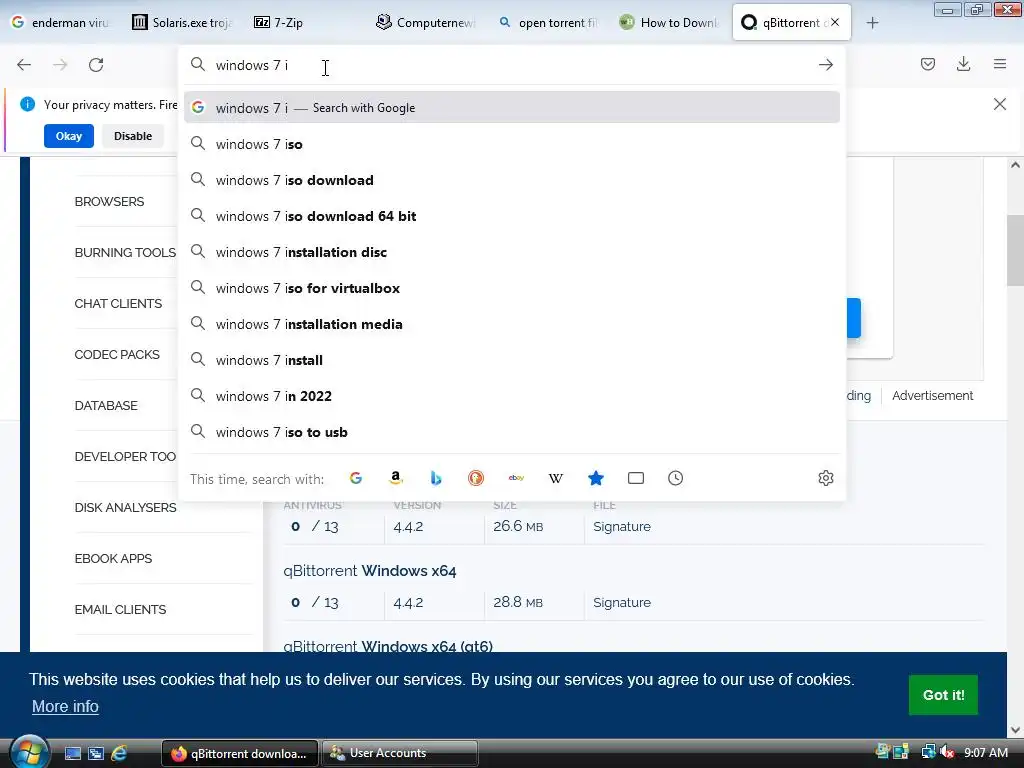Open the BROWSERS category
The height and width of the screenshot is (768, 1024).
click(x=109, y=202)
